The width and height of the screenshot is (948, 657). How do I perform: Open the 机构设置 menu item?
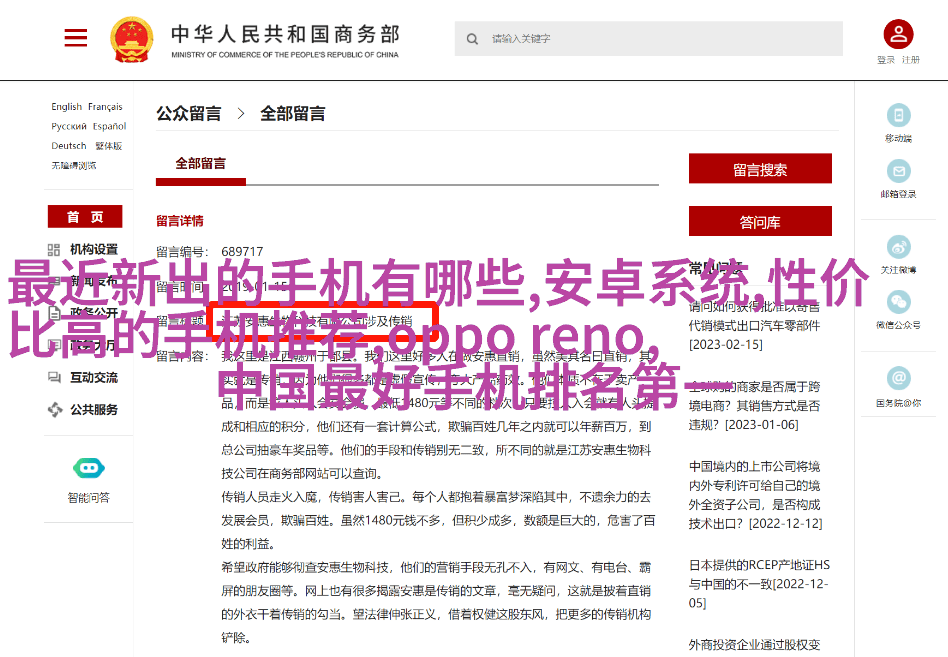click(94, 250)
